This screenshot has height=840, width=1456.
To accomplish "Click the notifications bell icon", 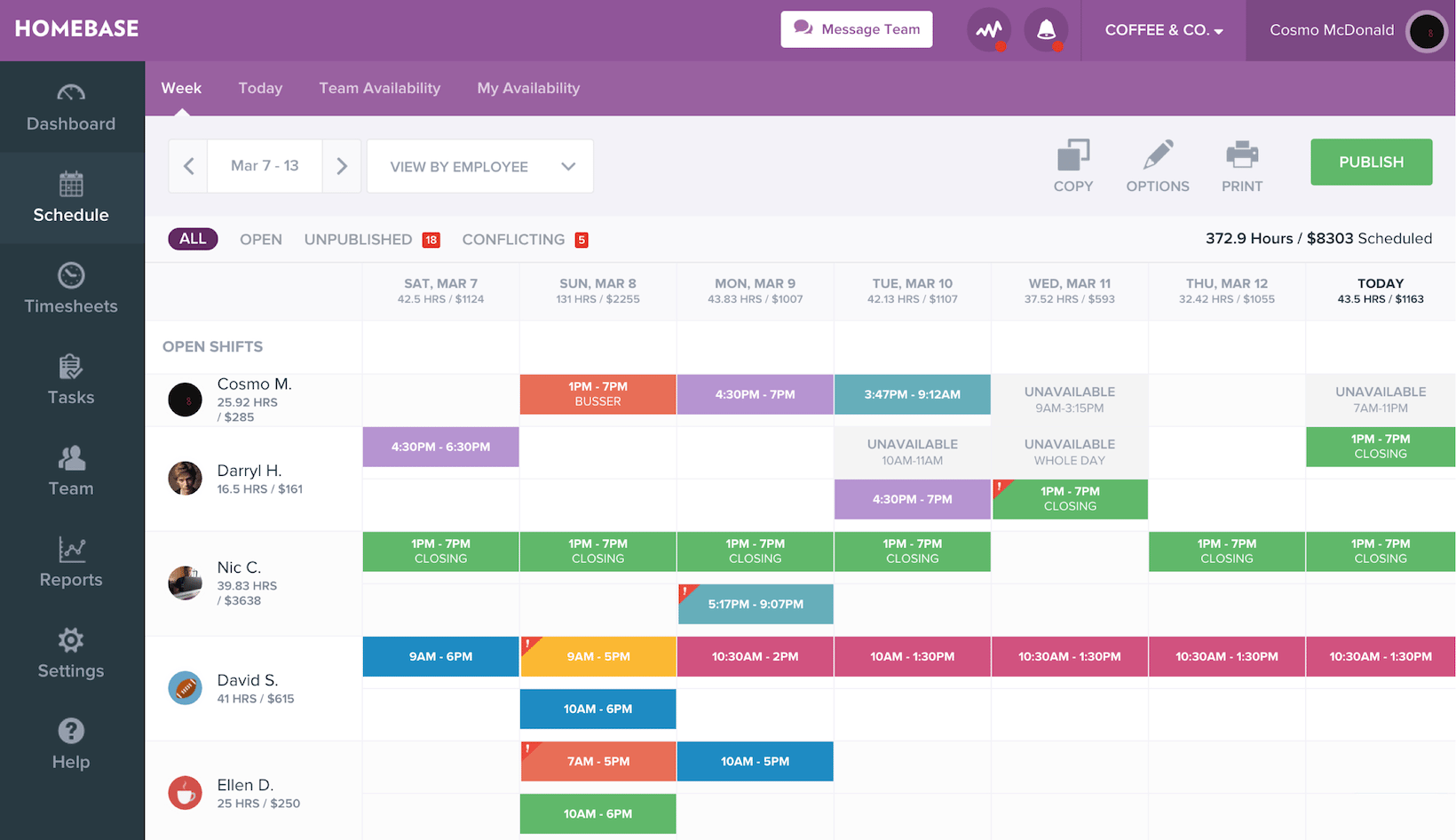I will pyautogui.click(x=1046, y=30).
